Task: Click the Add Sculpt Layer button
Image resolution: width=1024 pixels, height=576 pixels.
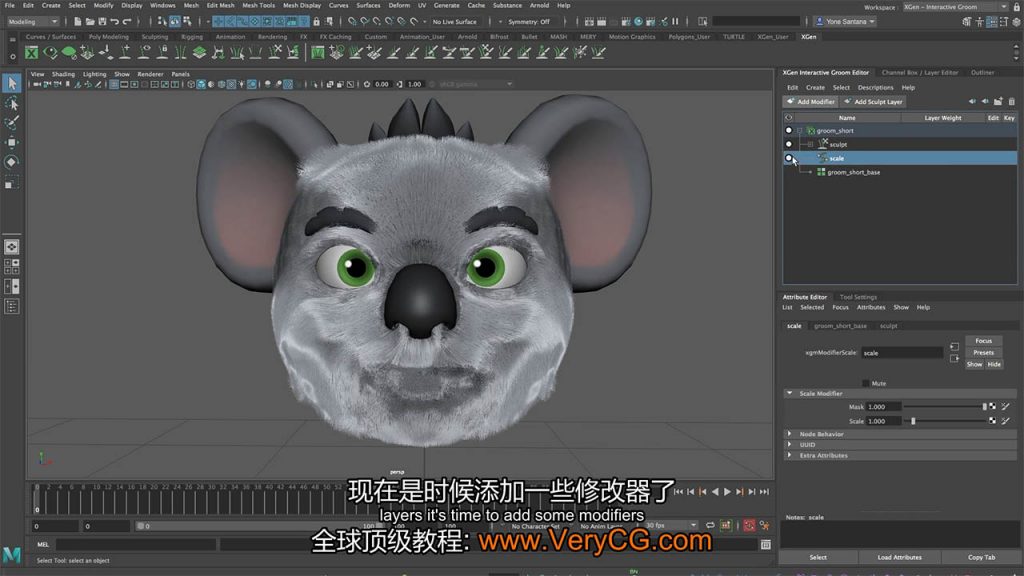Action: click(x=873, y=101)
